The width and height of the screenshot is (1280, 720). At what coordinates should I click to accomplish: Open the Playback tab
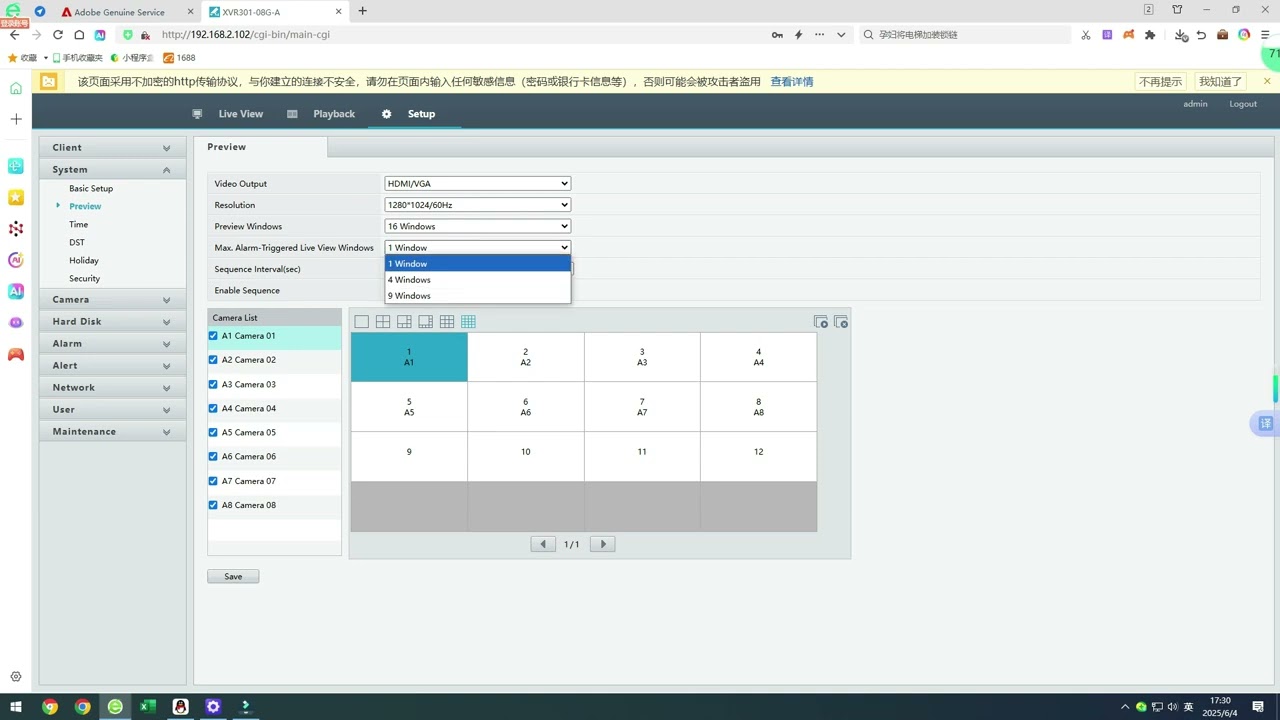click(333, 114)
